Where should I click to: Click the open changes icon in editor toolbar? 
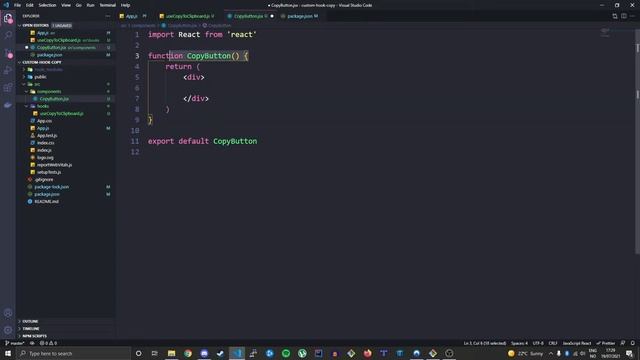[x=615, y=16]
